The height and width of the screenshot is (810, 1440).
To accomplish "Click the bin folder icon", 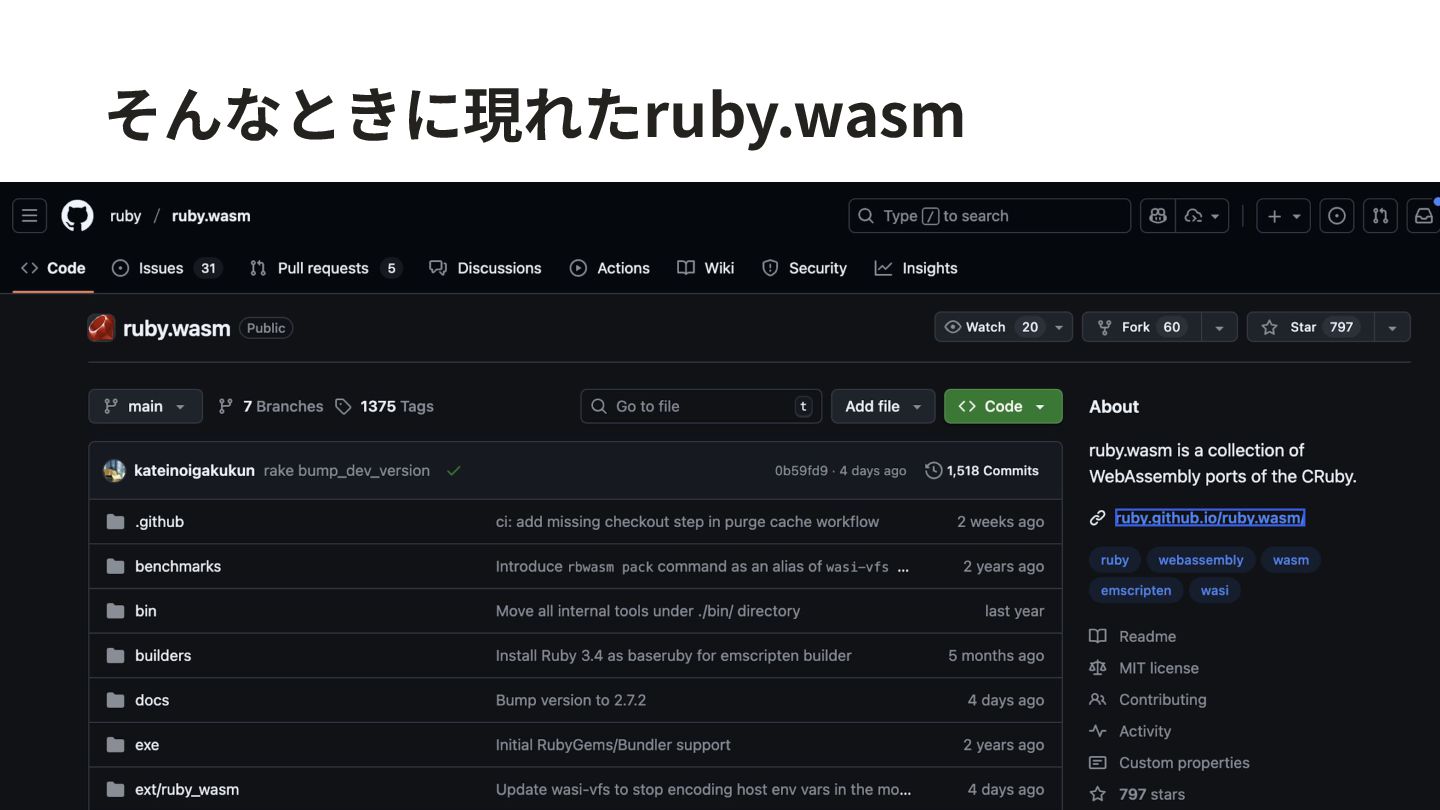I will point(116,611).
